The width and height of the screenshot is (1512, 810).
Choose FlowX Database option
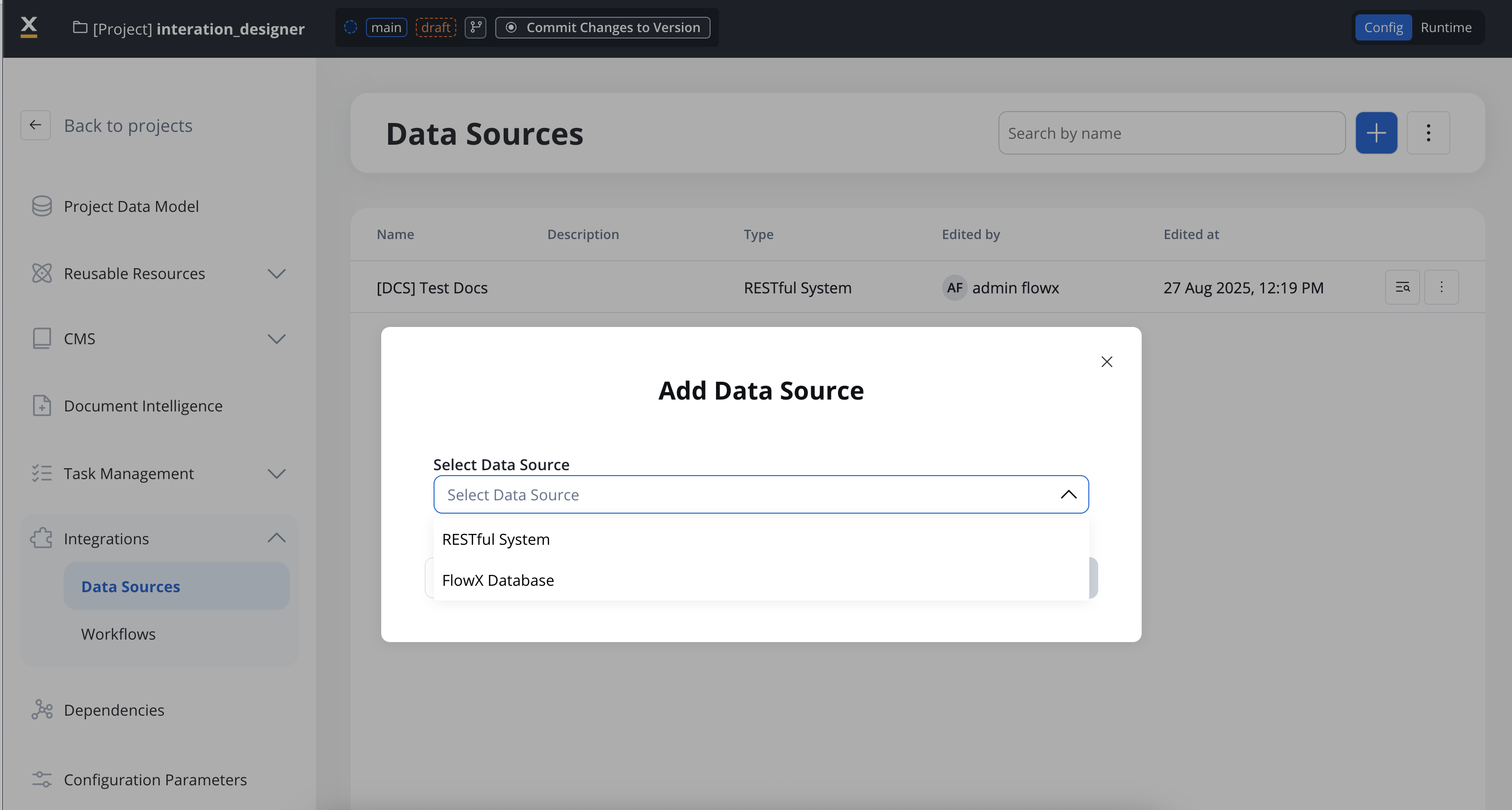click(498, 580)
